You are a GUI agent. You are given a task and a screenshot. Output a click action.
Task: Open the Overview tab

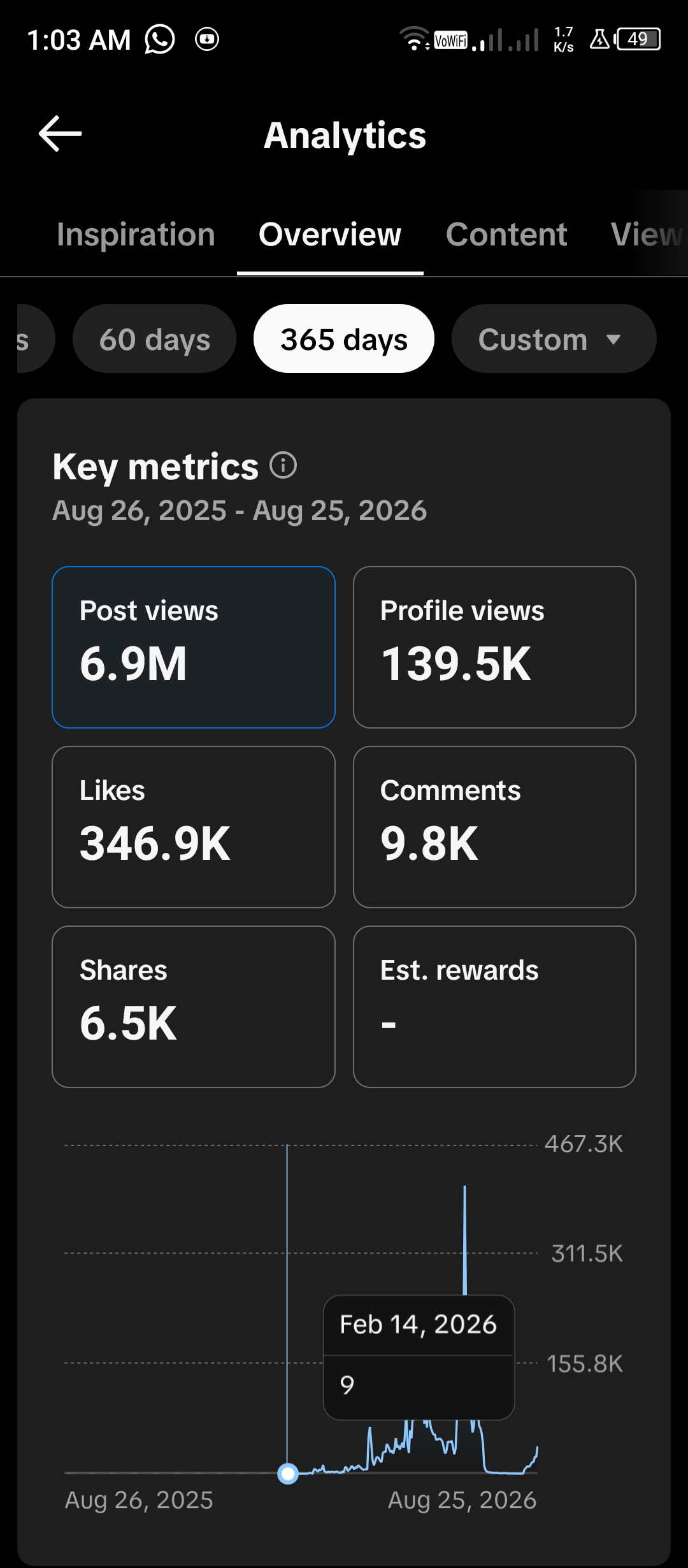330,235
